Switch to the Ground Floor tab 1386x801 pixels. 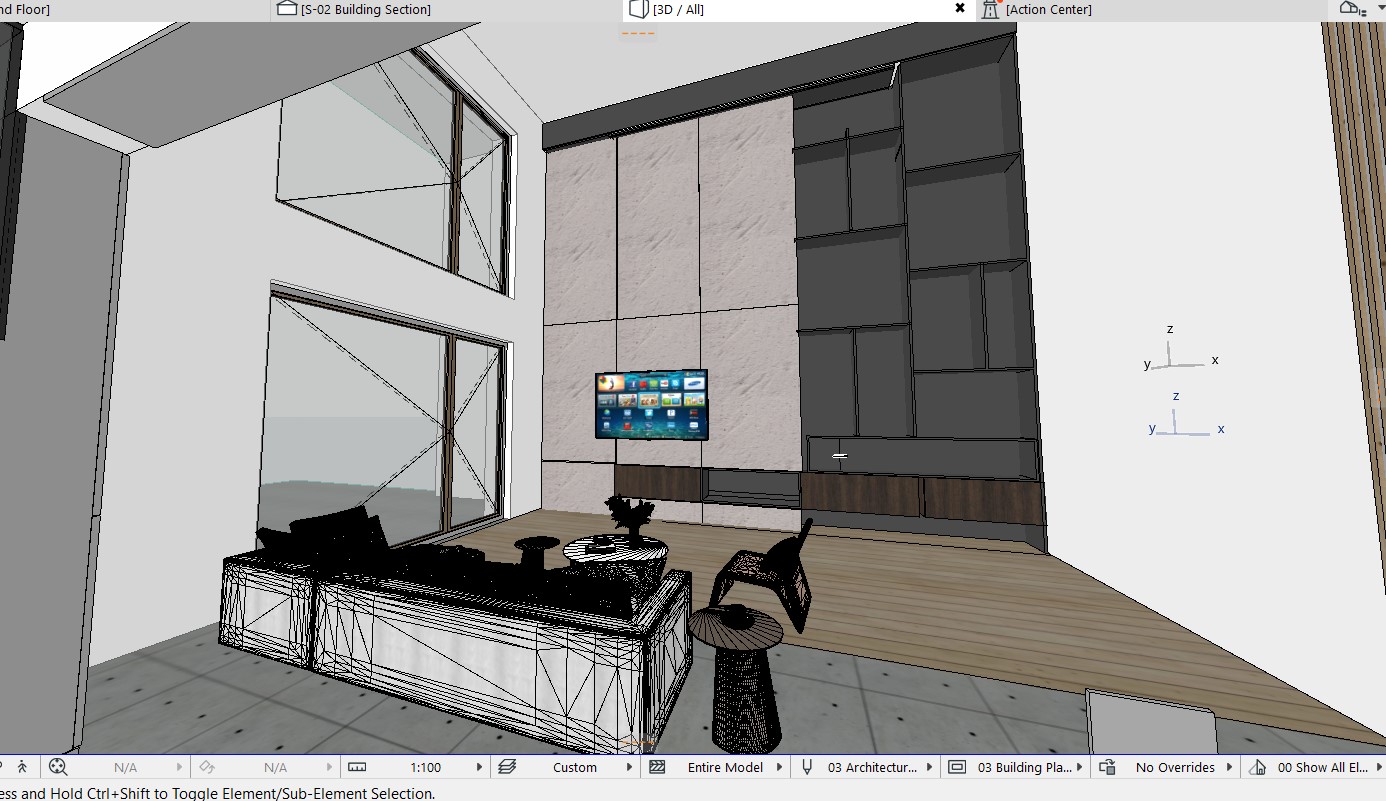[25, 10]
